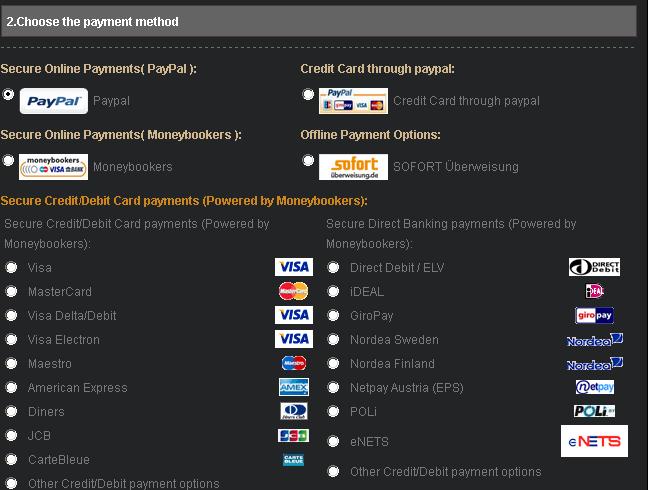The width and height of the screenshot is (648, 490).
Task: Choose the Moneybookers radio option
Action: (x=8, y=160)
